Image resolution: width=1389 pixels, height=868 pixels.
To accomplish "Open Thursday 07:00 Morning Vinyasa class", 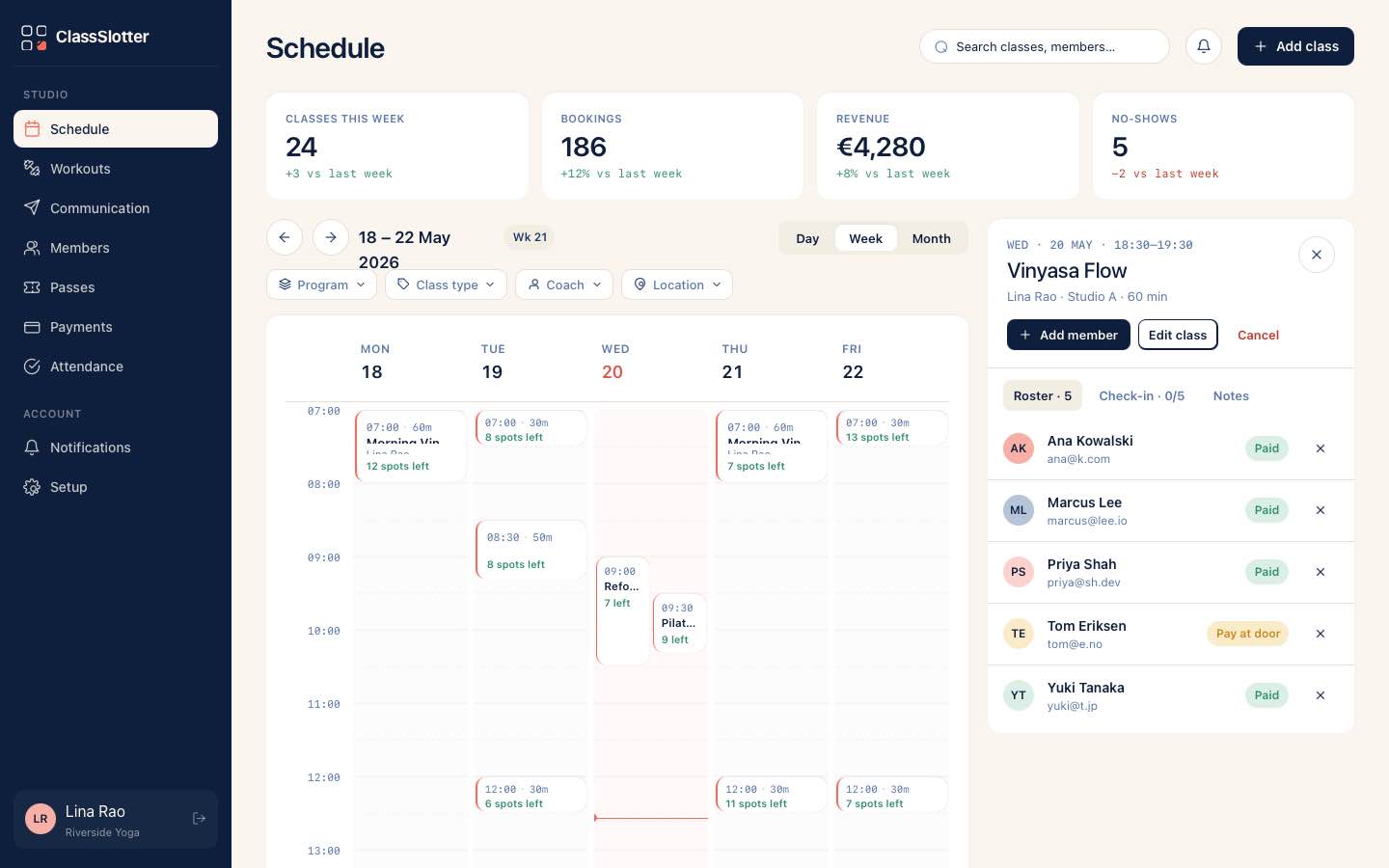I will [x=772, y=447].
